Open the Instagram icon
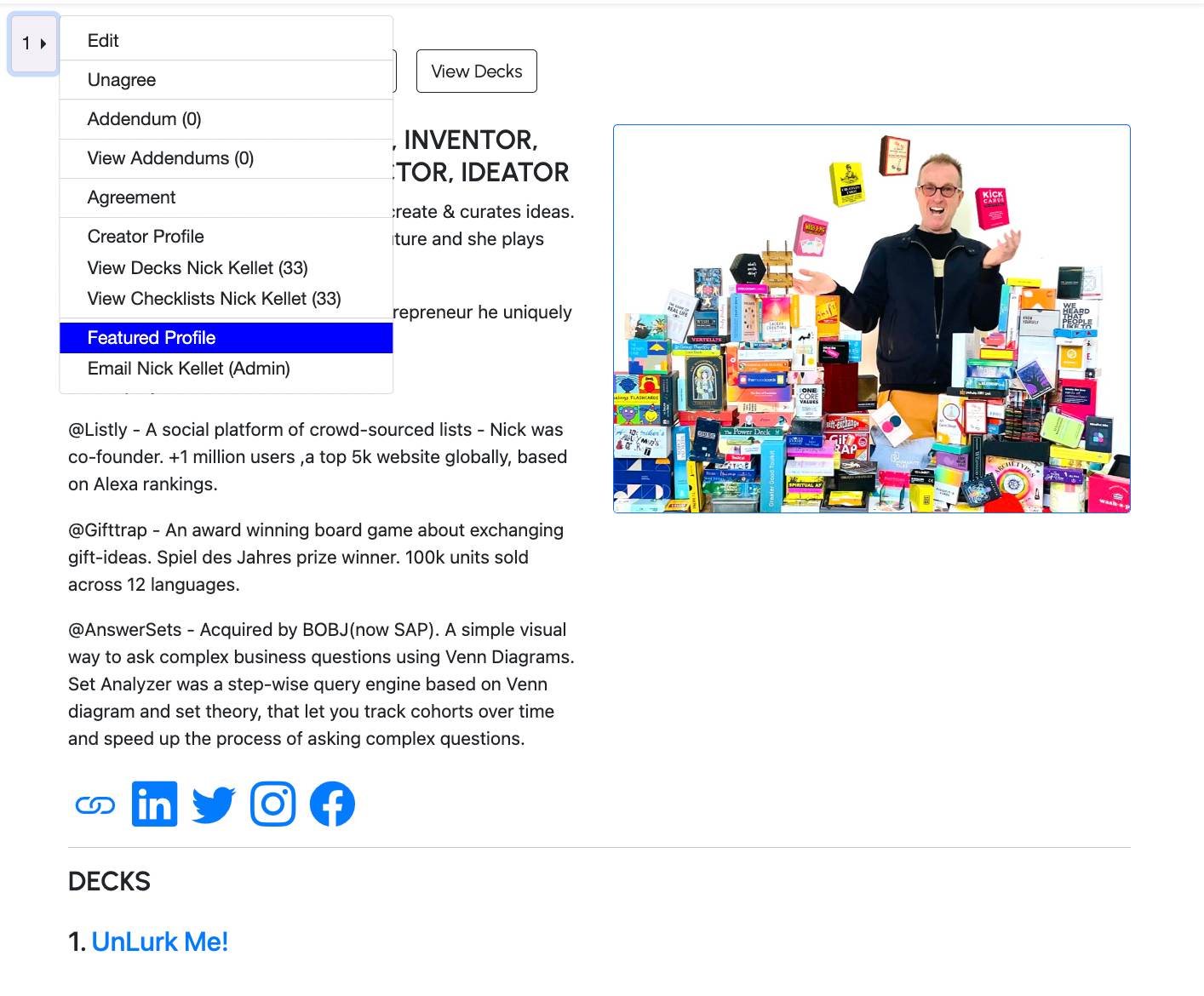The image size is (1204, 996). click(x=273, y=804)
